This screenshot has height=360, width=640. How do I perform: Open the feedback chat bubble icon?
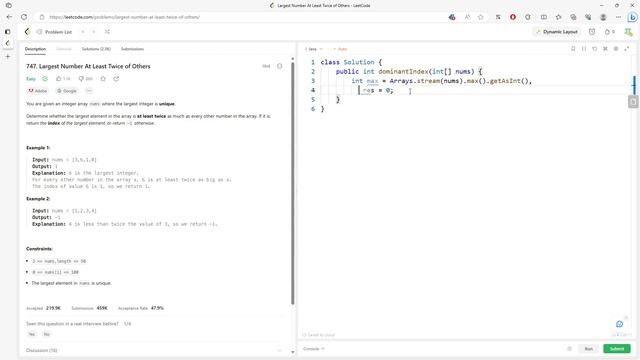pyautogui.click(x=620, y=324)
